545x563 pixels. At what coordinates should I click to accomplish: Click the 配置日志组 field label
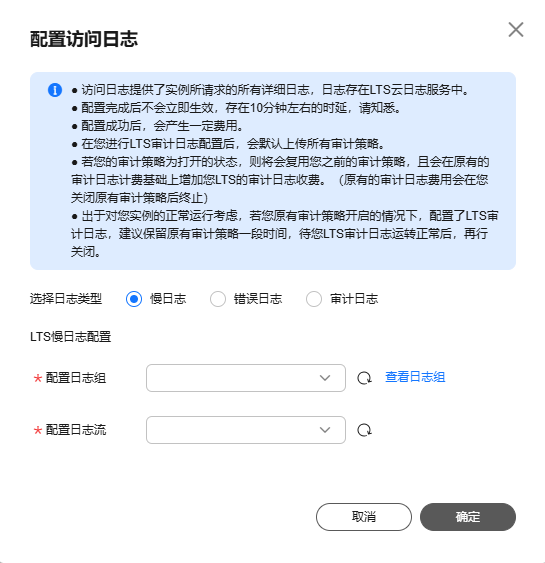76,378
